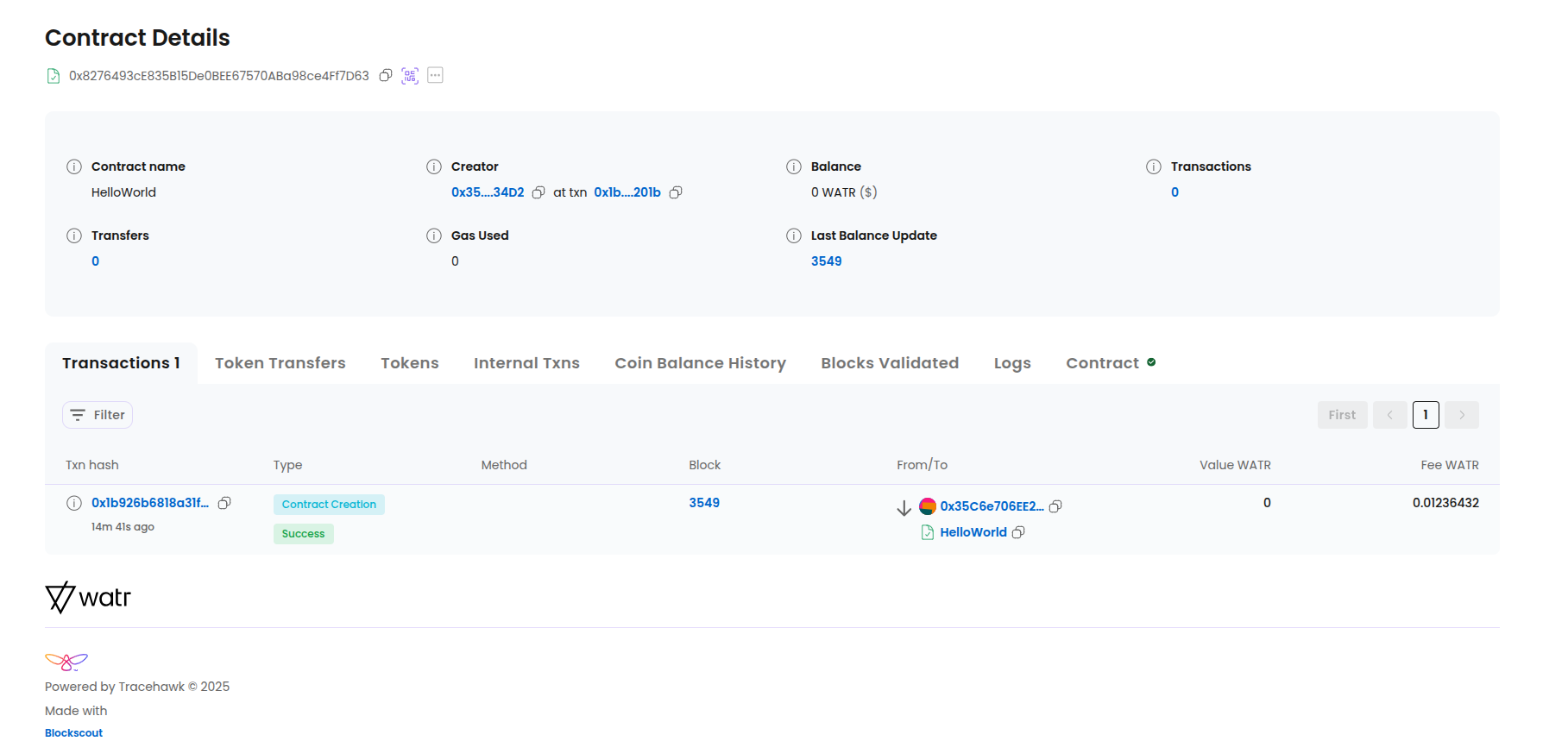Open the more options ellipsis menu
The image size is (1568, 741).
click(x=435, y=75)
